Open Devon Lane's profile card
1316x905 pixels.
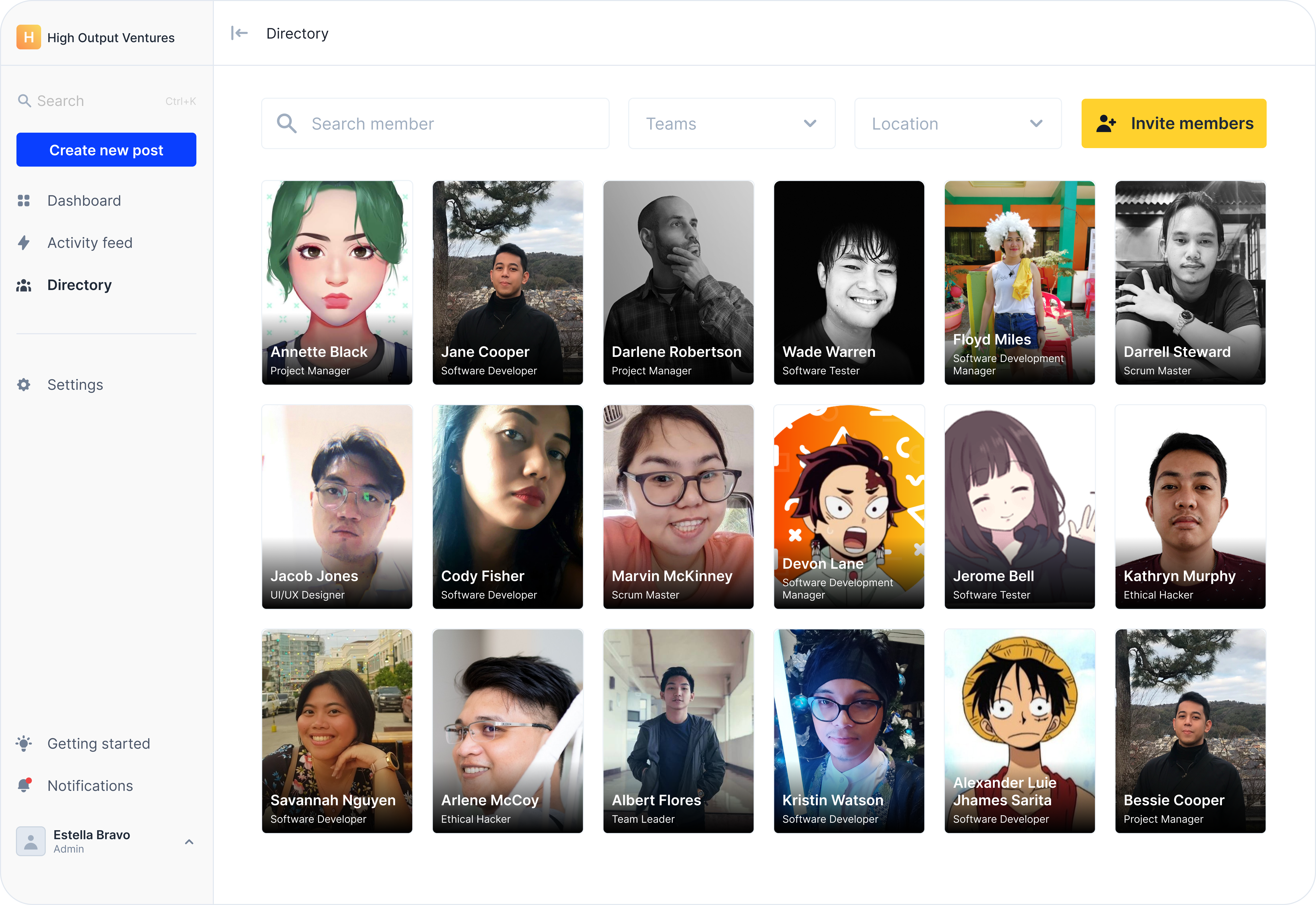[849, 507]
